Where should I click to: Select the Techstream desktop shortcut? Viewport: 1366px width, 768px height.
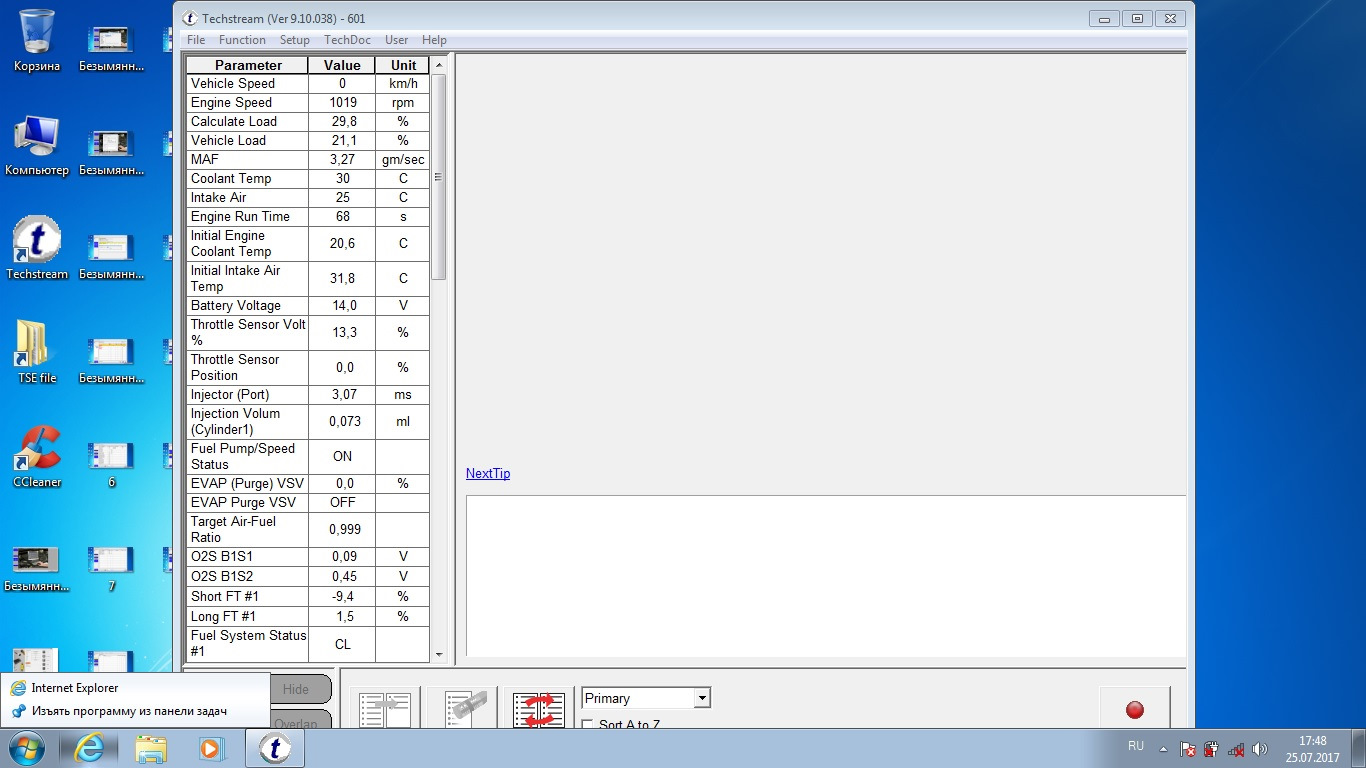click(x=37, y=249)
